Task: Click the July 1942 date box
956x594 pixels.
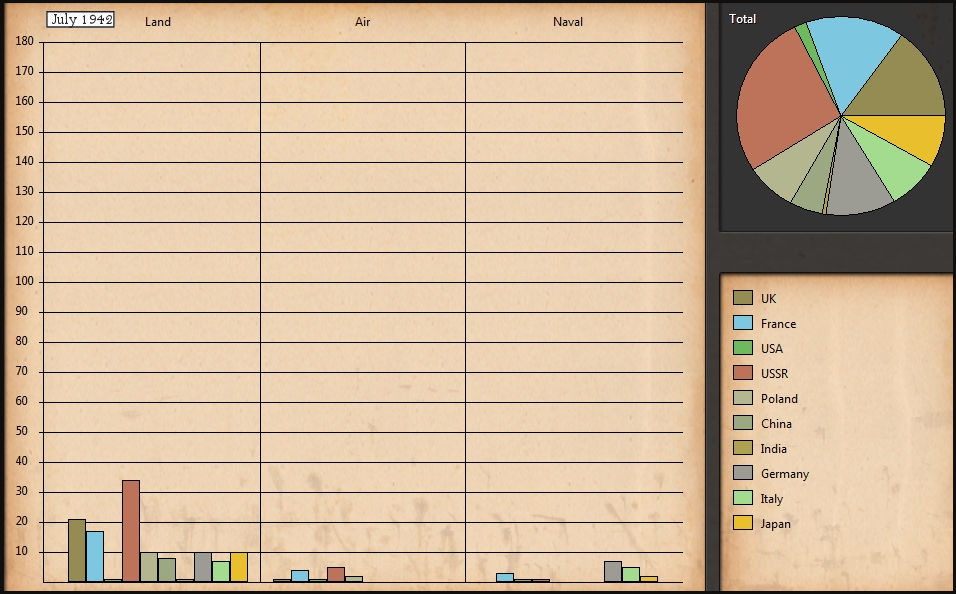Action: 81,19
